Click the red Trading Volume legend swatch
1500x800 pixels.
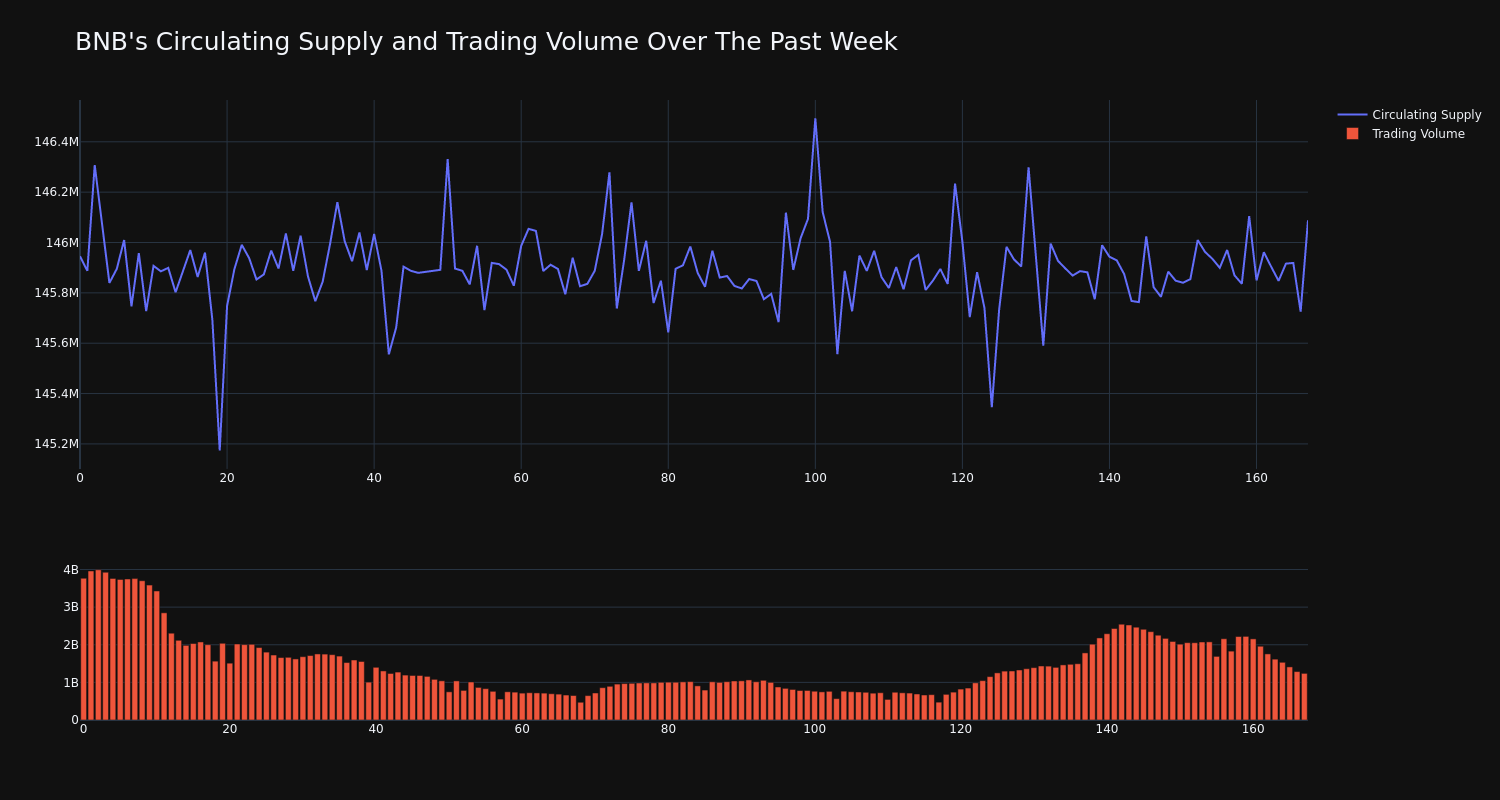1352,134
